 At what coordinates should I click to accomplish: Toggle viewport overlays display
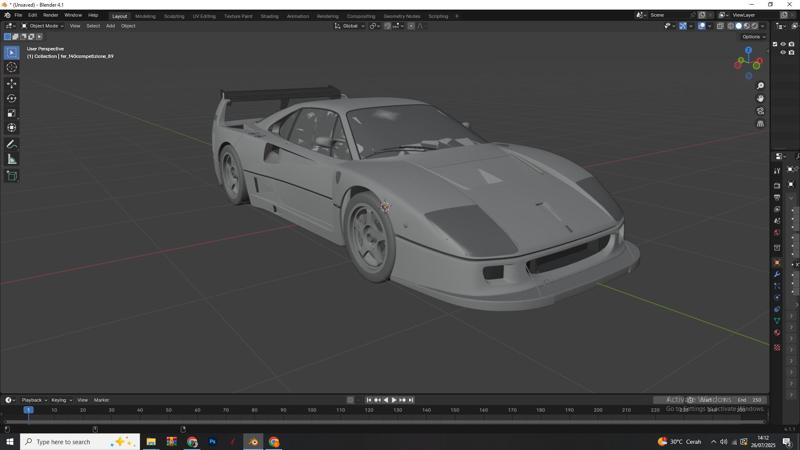702,26
